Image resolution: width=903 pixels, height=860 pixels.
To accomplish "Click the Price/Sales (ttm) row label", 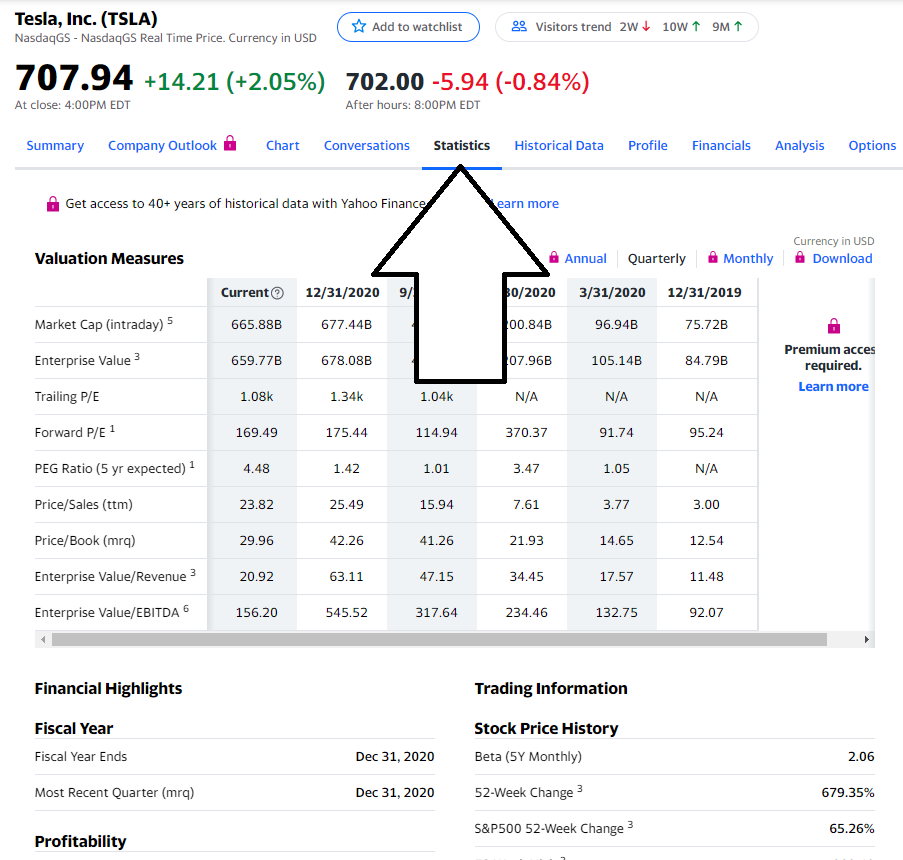I will 84,505.
